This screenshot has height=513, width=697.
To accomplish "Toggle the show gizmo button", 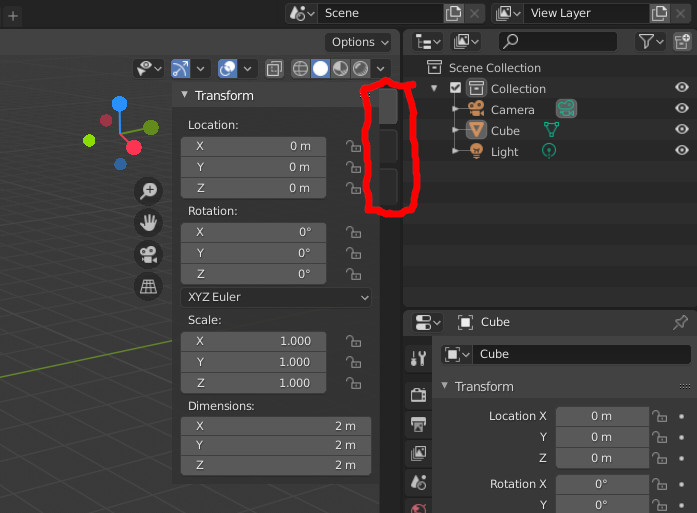I will [x=180, y=69].
